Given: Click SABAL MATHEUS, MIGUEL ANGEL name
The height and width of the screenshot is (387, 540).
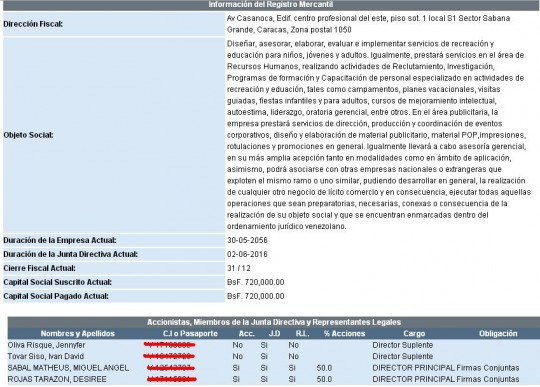Looking at the screenshot, I should 68,367.
